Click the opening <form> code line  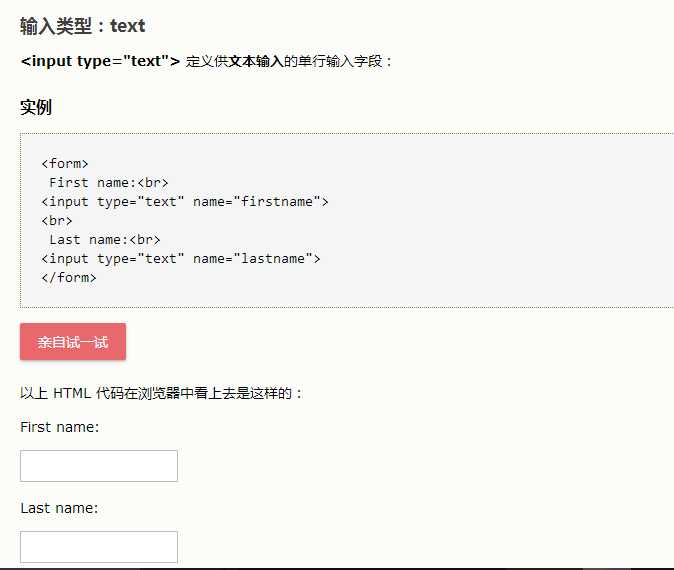click(x=65, y=163)
